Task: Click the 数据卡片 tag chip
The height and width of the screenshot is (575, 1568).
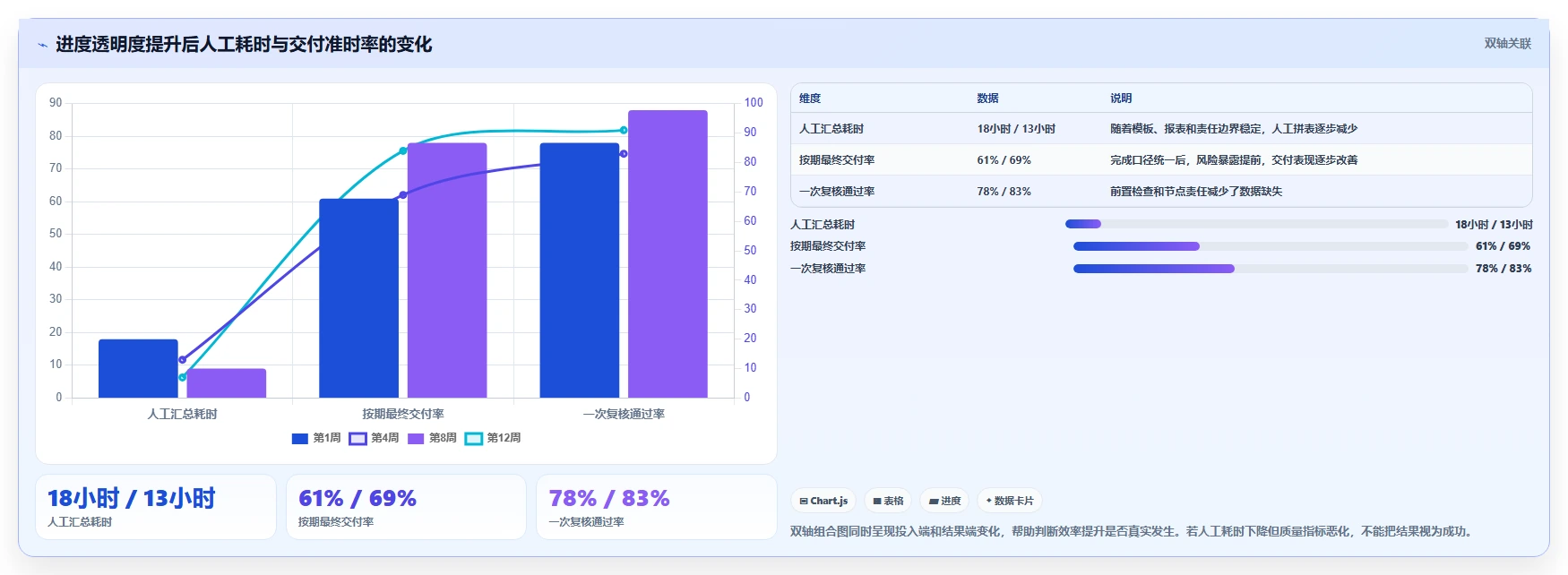Action: [x=1010, y=501]
